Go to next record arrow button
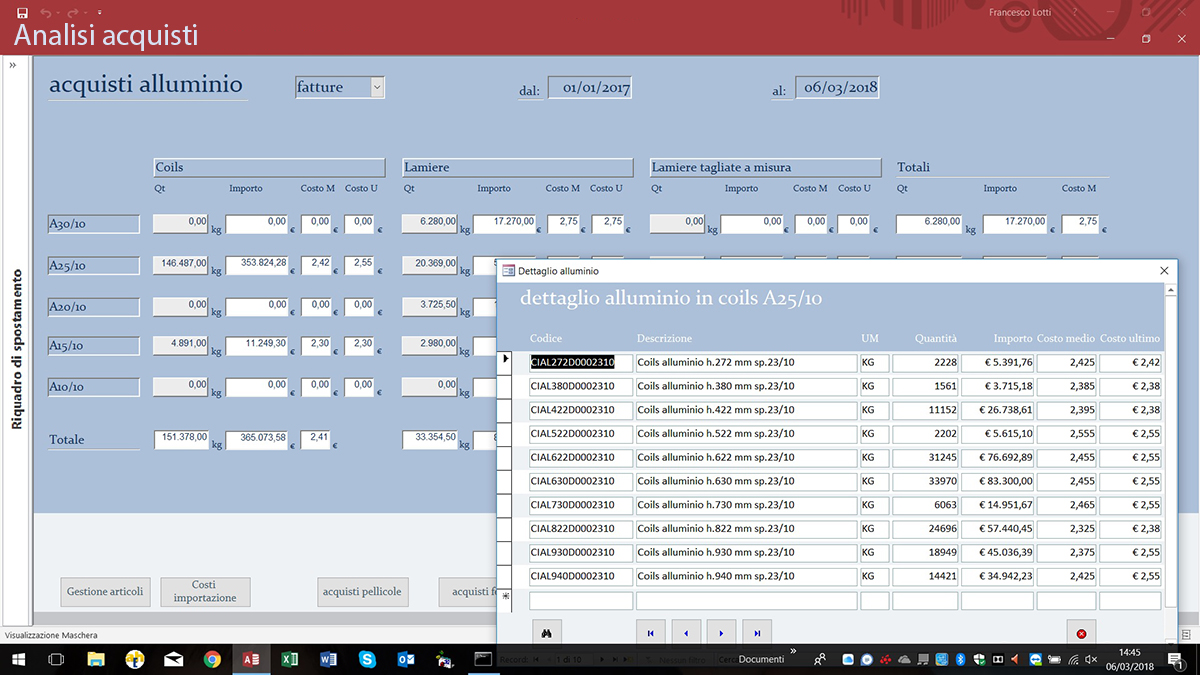Image resolution: width=1200 pixels, height=675 pixels. [721, 632]
